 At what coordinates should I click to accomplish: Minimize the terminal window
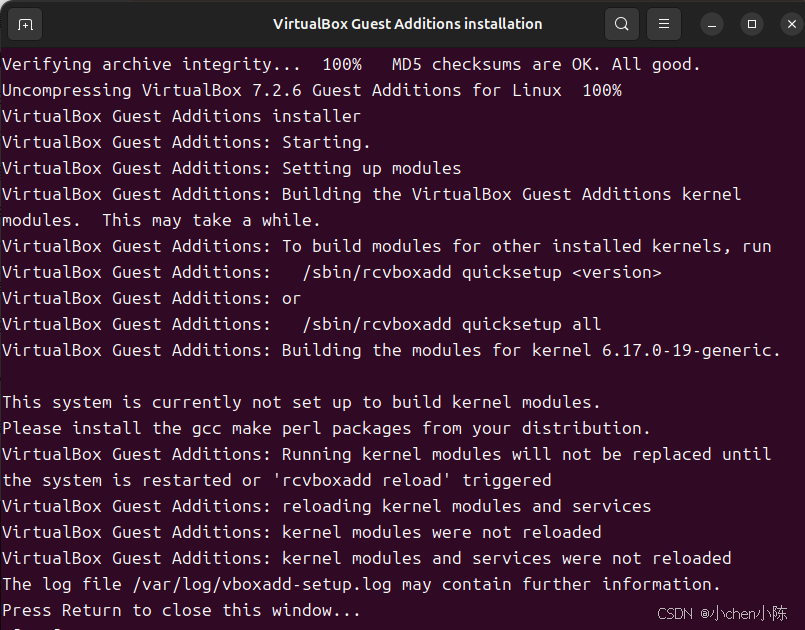[x=712, y=24]
